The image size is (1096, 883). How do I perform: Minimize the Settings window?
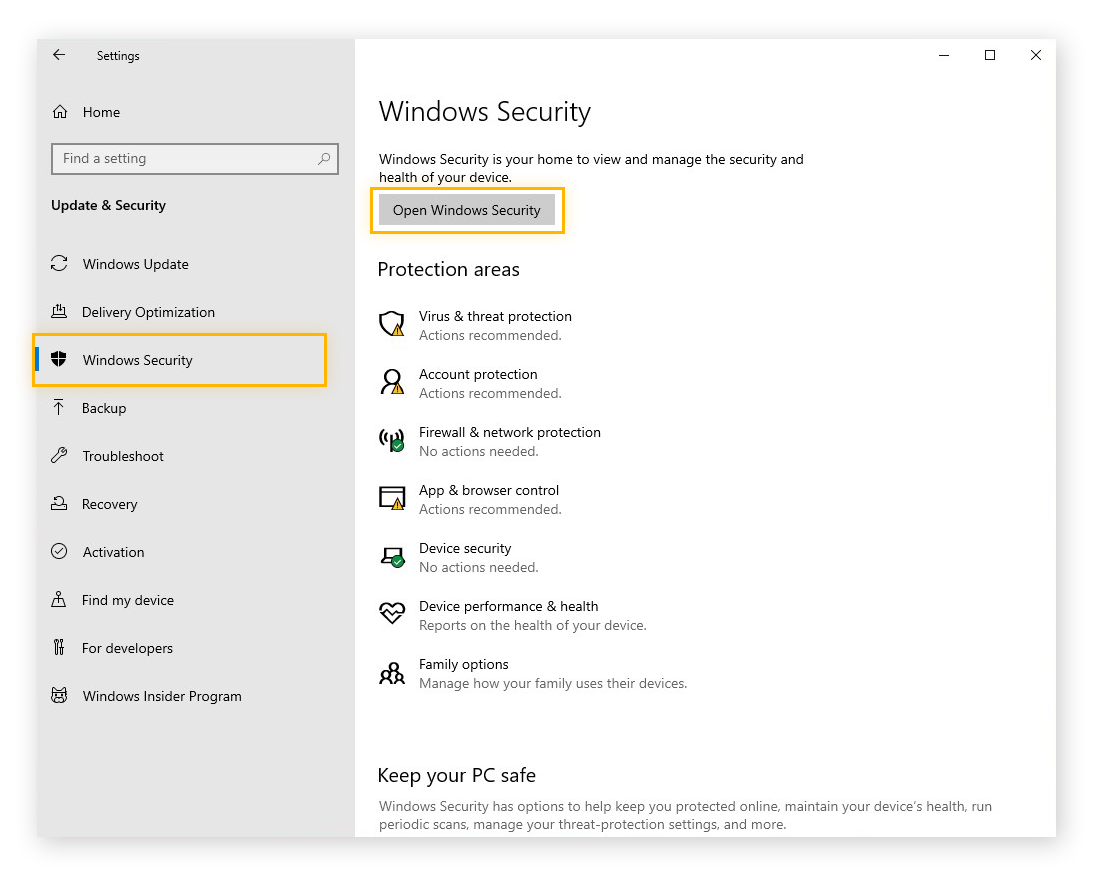944,55
